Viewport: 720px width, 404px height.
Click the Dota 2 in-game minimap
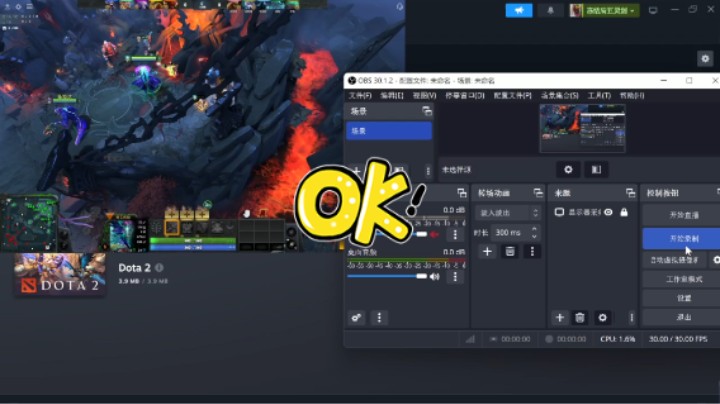(28, 224)
